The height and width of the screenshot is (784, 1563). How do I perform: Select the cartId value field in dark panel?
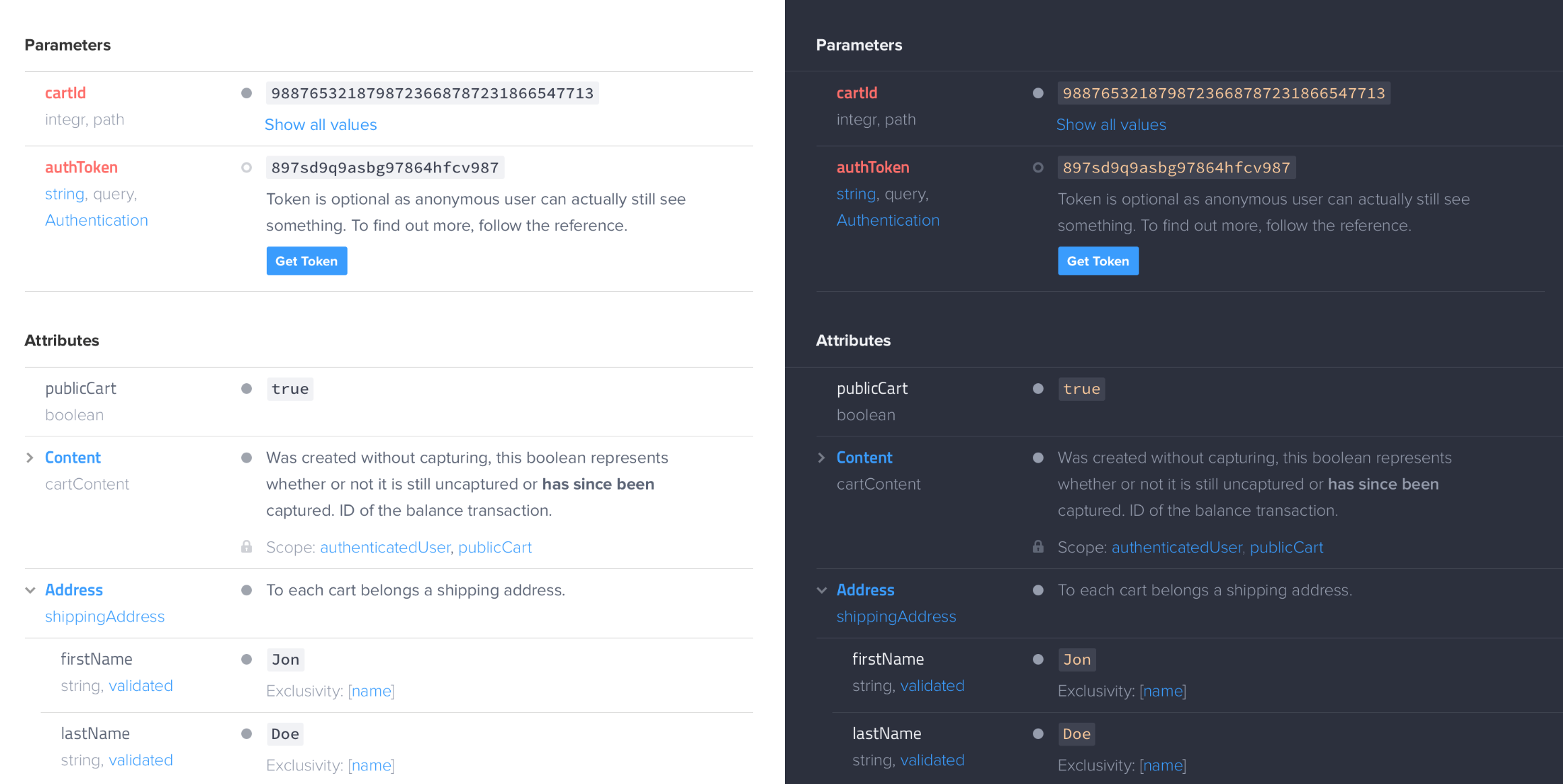point(1223,93)
